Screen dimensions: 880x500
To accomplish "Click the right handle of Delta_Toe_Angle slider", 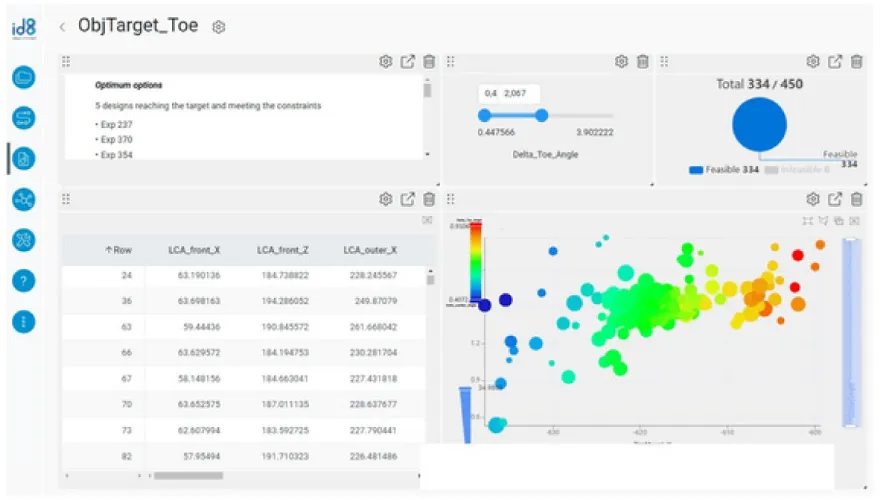I will (541, 115).
